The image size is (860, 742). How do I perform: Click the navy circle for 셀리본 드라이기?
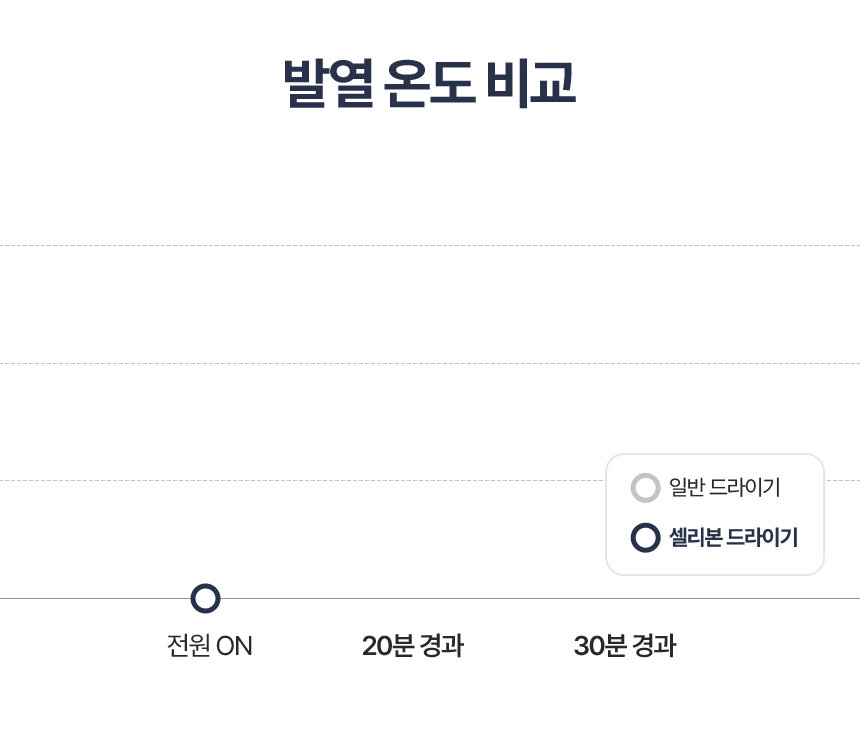click(645, 537)
